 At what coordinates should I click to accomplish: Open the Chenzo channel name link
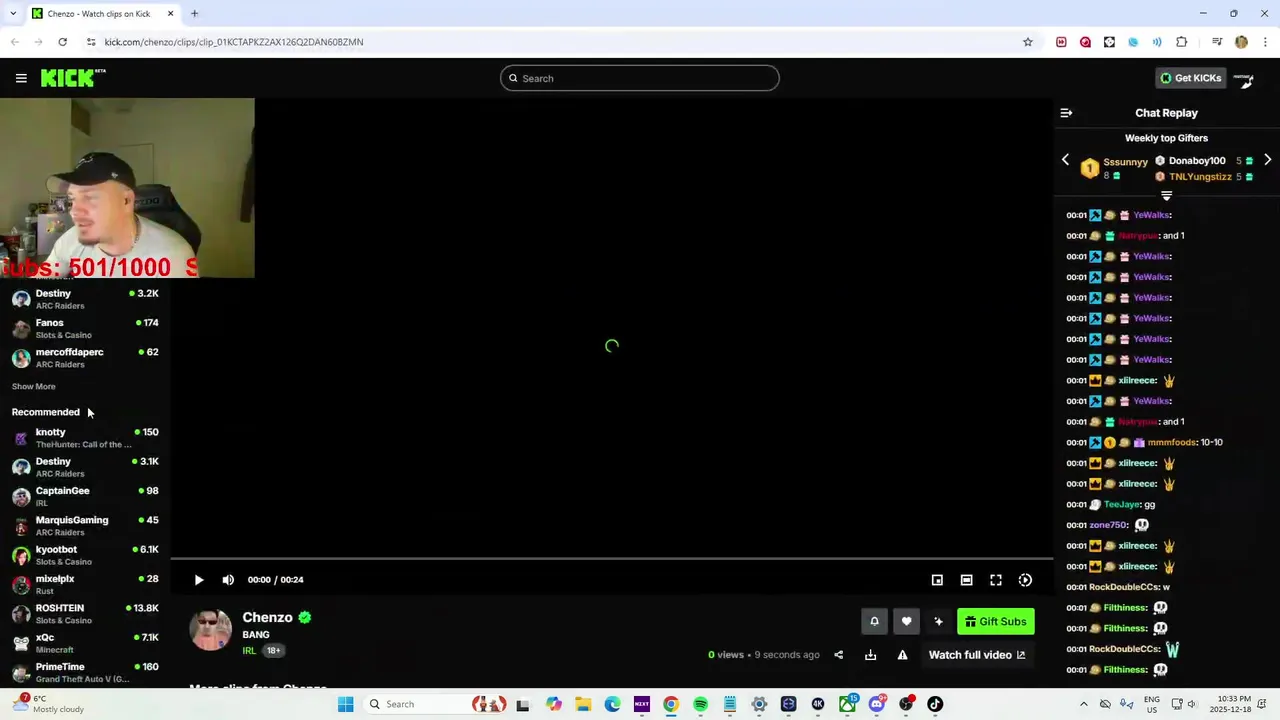click(267, 617)
